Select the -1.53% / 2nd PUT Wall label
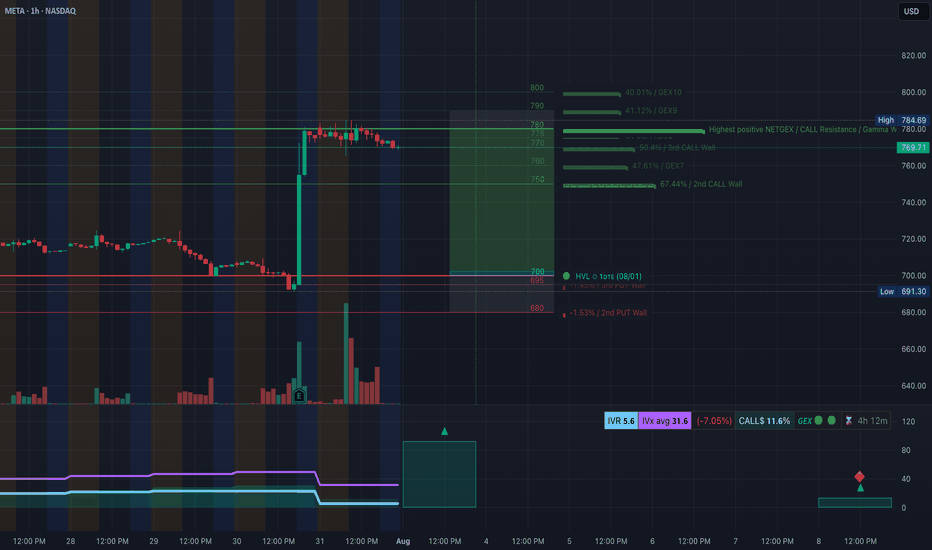Image resolution: width=932 pixels, height=550 pixels. point(608,313)
